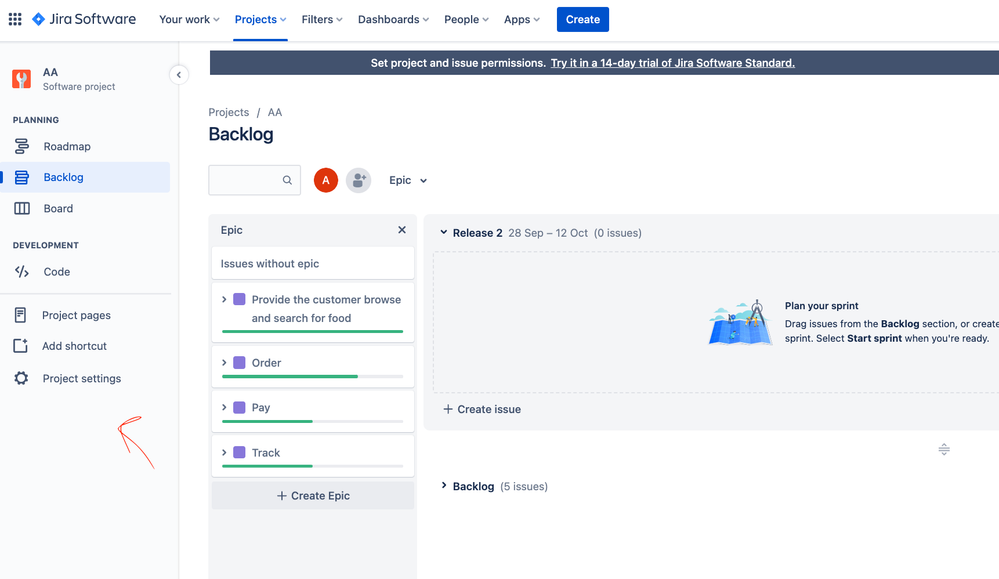Open the Your work menu

pos(189,19)
